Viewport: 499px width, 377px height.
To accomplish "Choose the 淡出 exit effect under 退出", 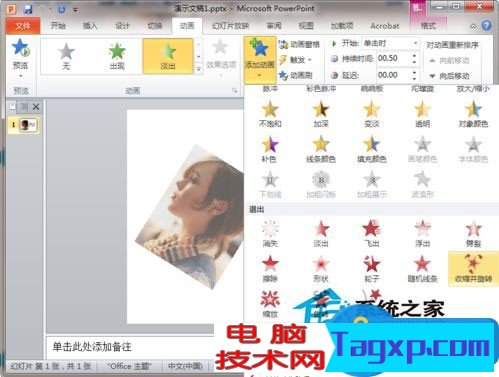I will (x=321, y=233).
